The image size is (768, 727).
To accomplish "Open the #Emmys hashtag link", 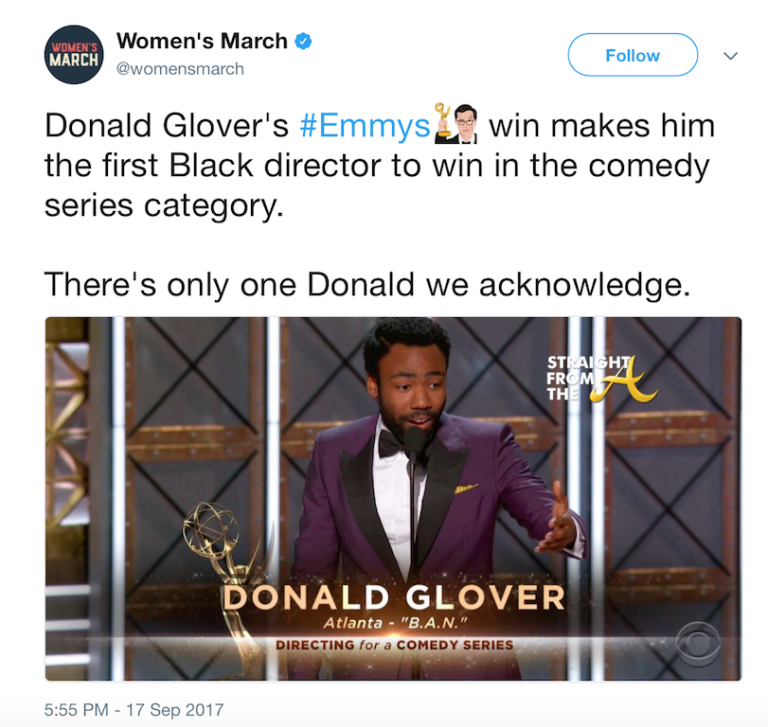I will point(364,127).
